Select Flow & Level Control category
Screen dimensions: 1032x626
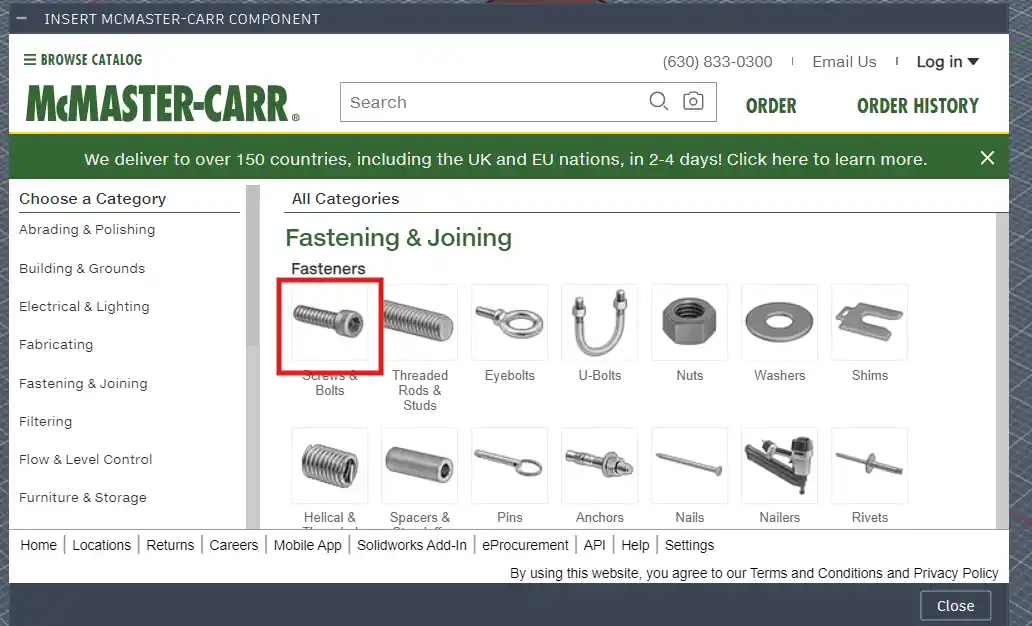click(x=86, y=459)
